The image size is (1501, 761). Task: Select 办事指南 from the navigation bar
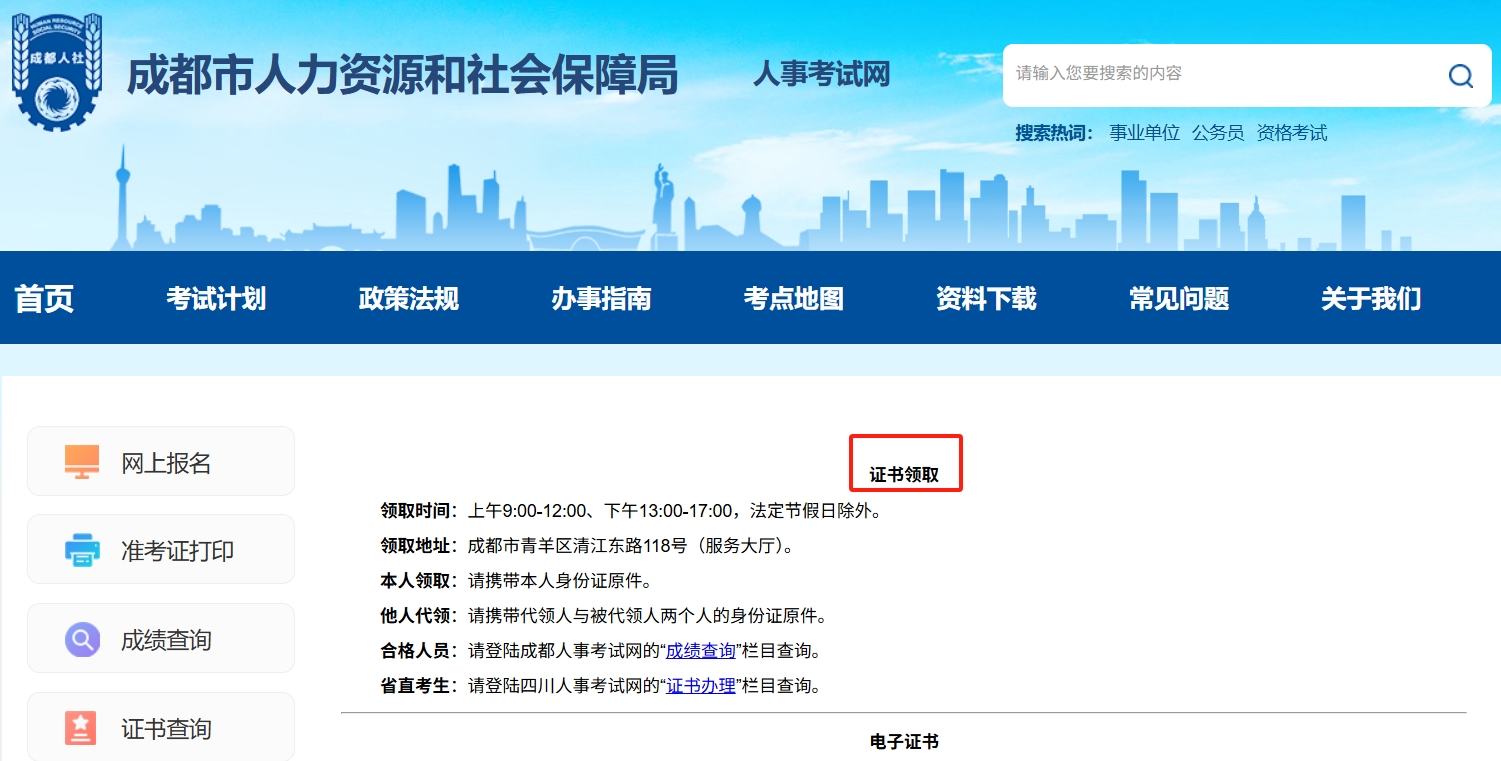coord(601,298)
